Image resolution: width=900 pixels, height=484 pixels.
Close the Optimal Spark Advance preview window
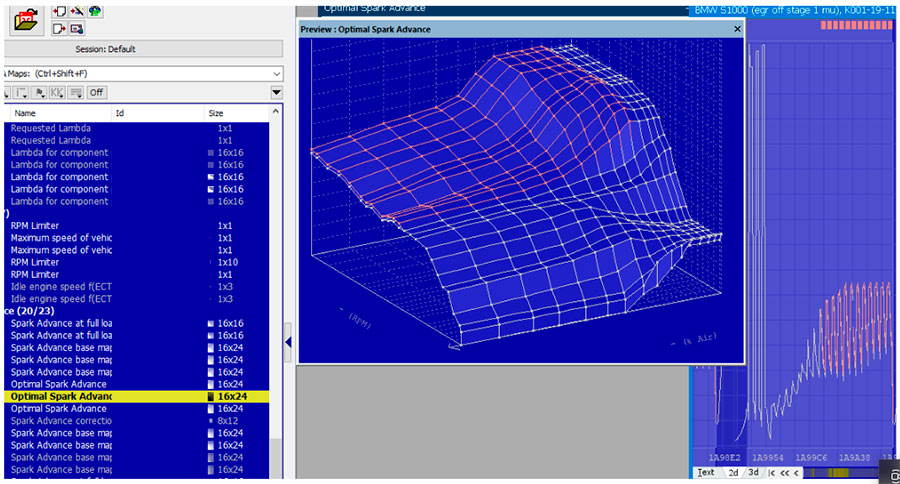tap(737, 29)
